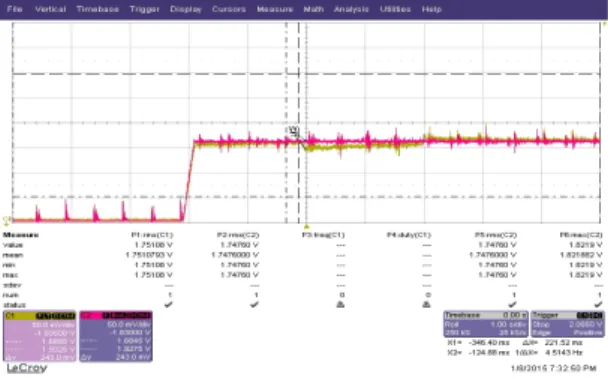Click the Edge Positive trigger setting
The width and height of the screenshot is (608, 378).
(567, 333)
